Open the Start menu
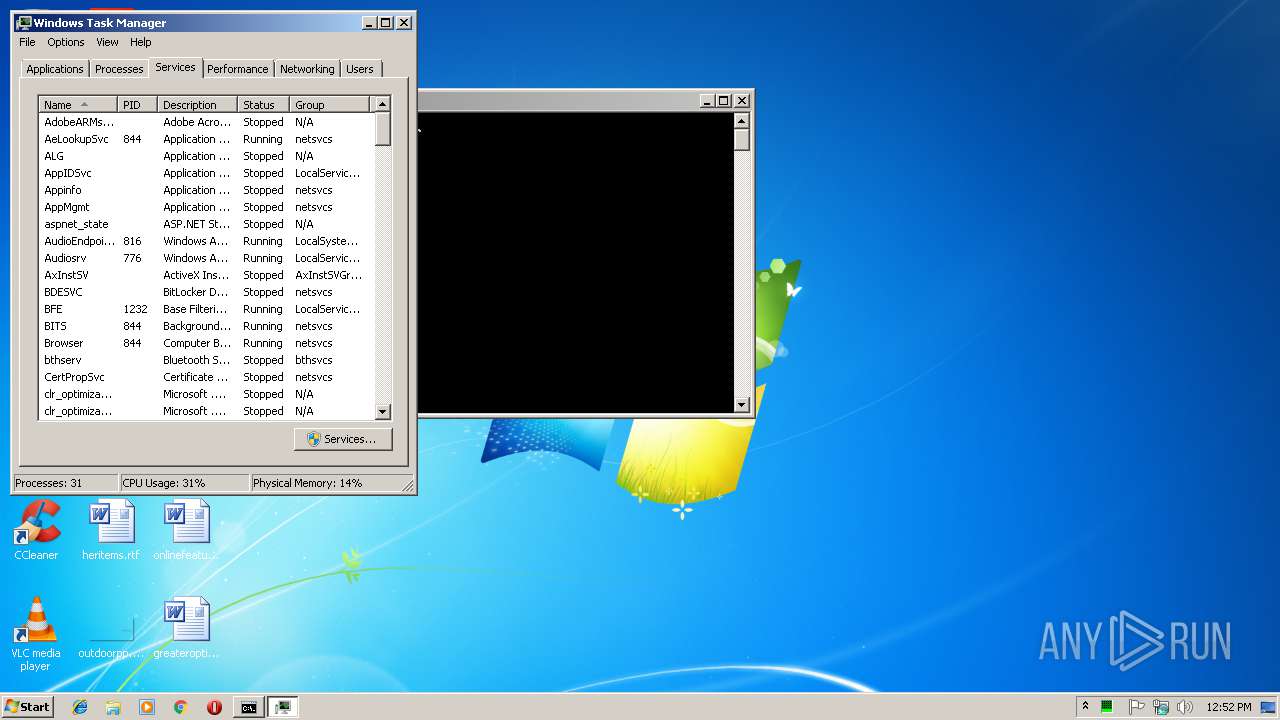The image size is (1280, 720). pos(27,707)
